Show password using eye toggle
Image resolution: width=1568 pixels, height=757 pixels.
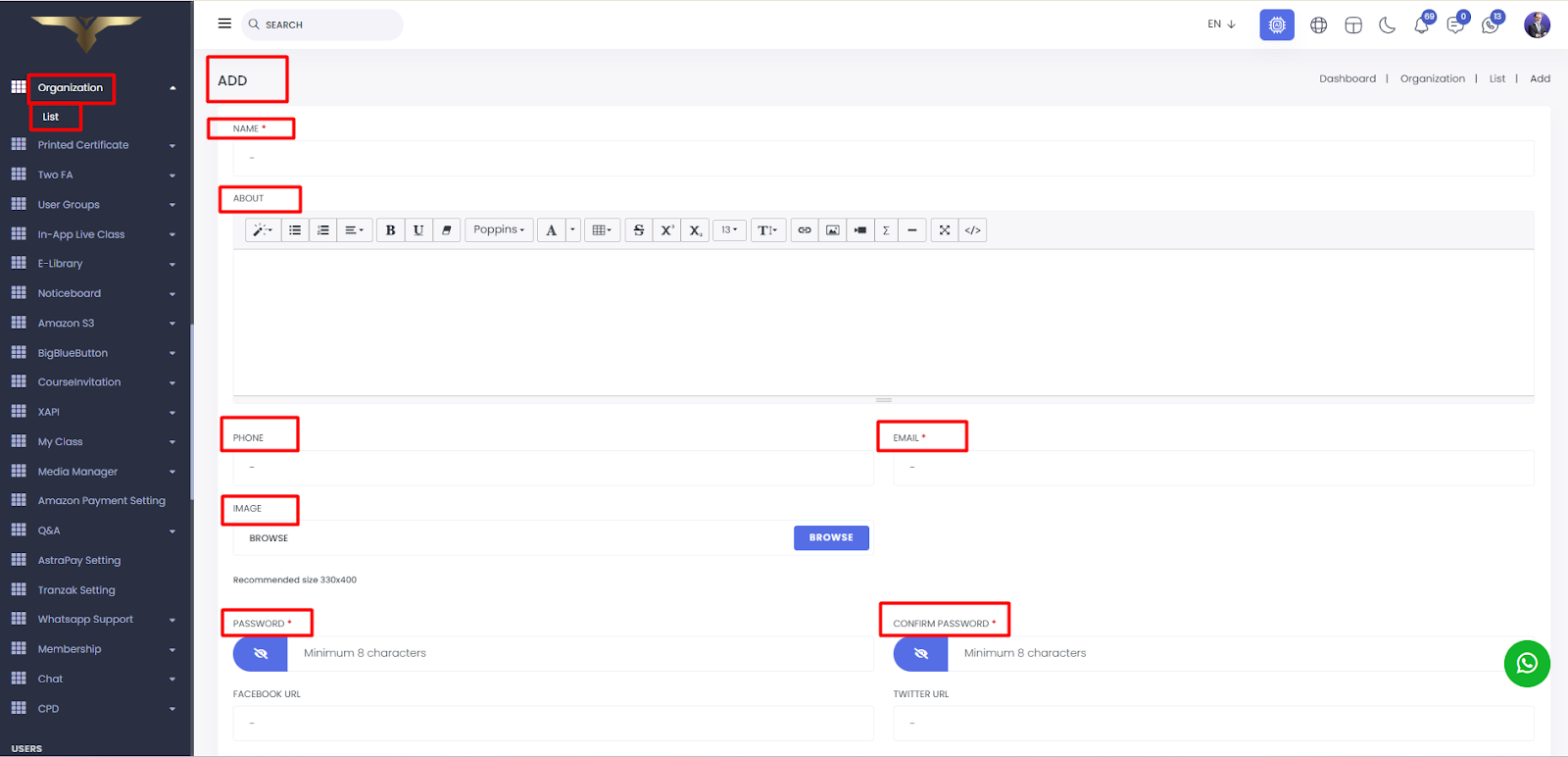[261, 654]
